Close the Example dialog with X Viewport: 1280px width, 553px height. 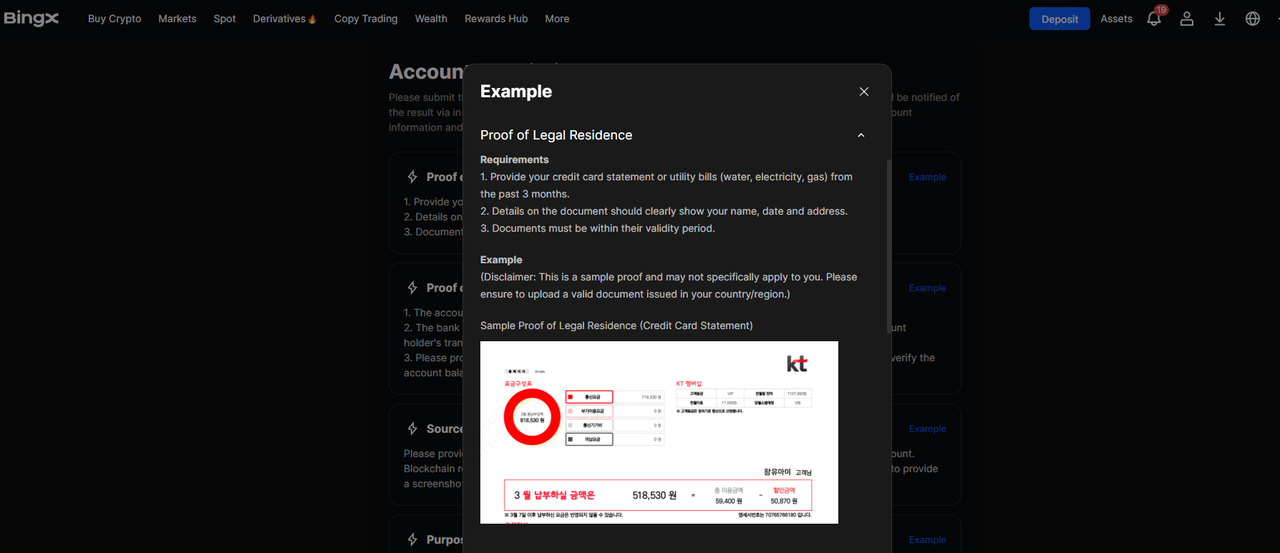[864, 92]
